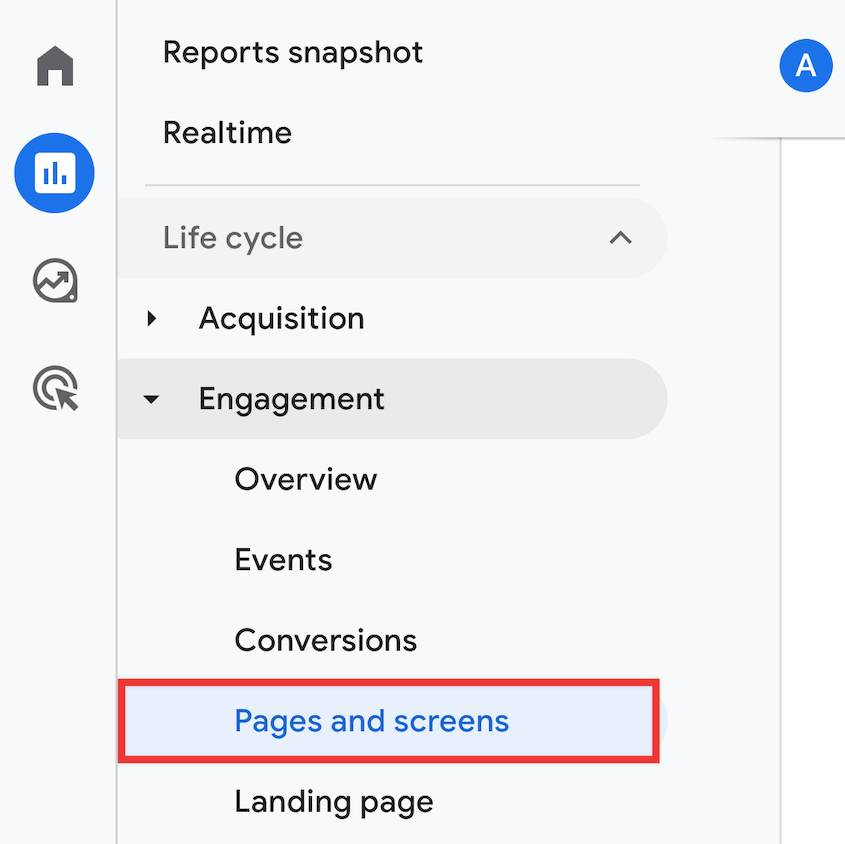Open the Engagement Overview report
This screenshot has width=845, height=844.
[x=306, y=479]
